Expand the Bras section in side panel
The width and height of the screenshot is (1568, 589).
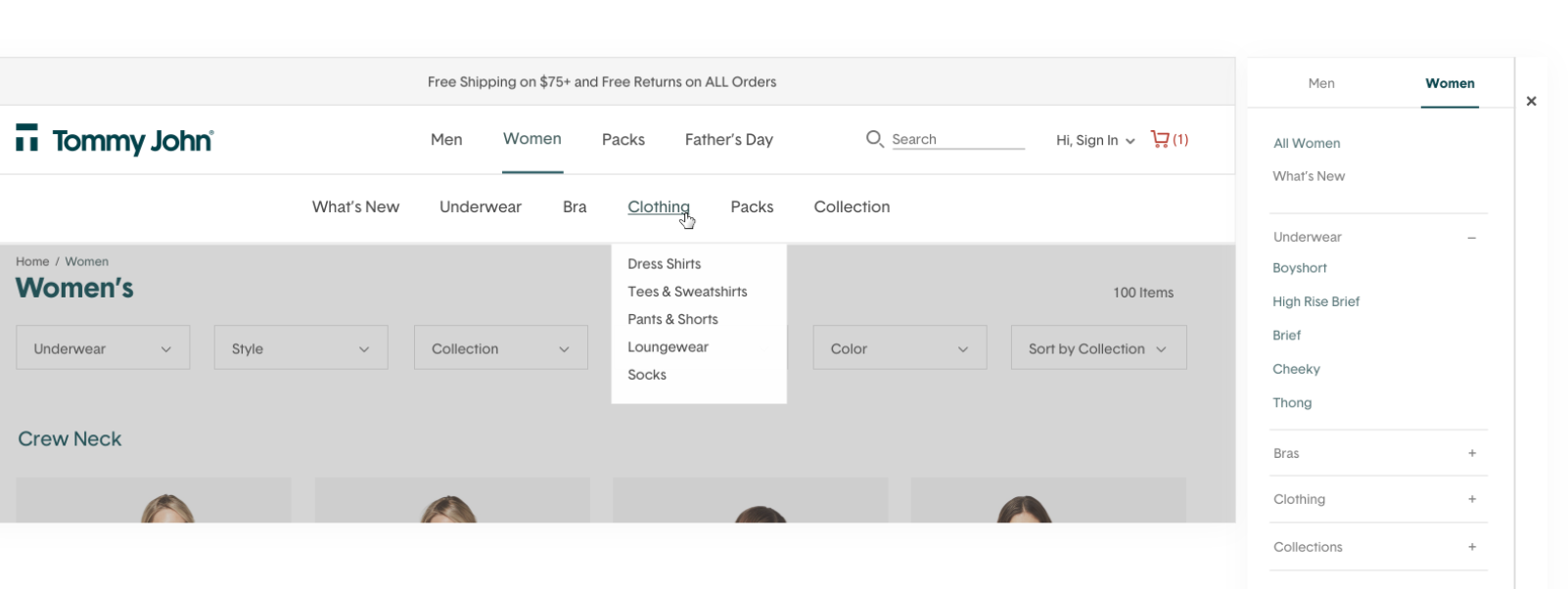(x=1471, y=453)
